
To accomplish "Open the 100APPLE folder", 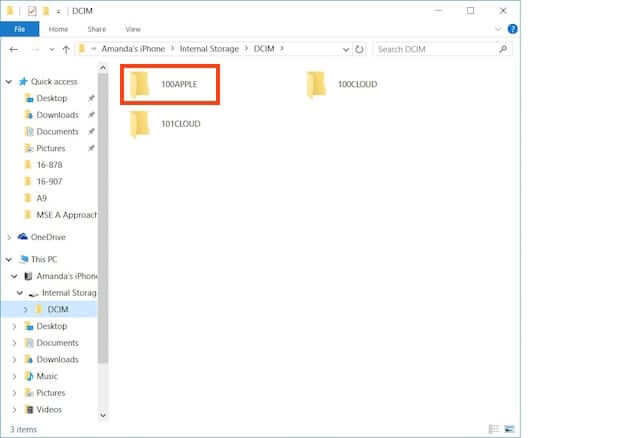I will [x=168, y=85].
